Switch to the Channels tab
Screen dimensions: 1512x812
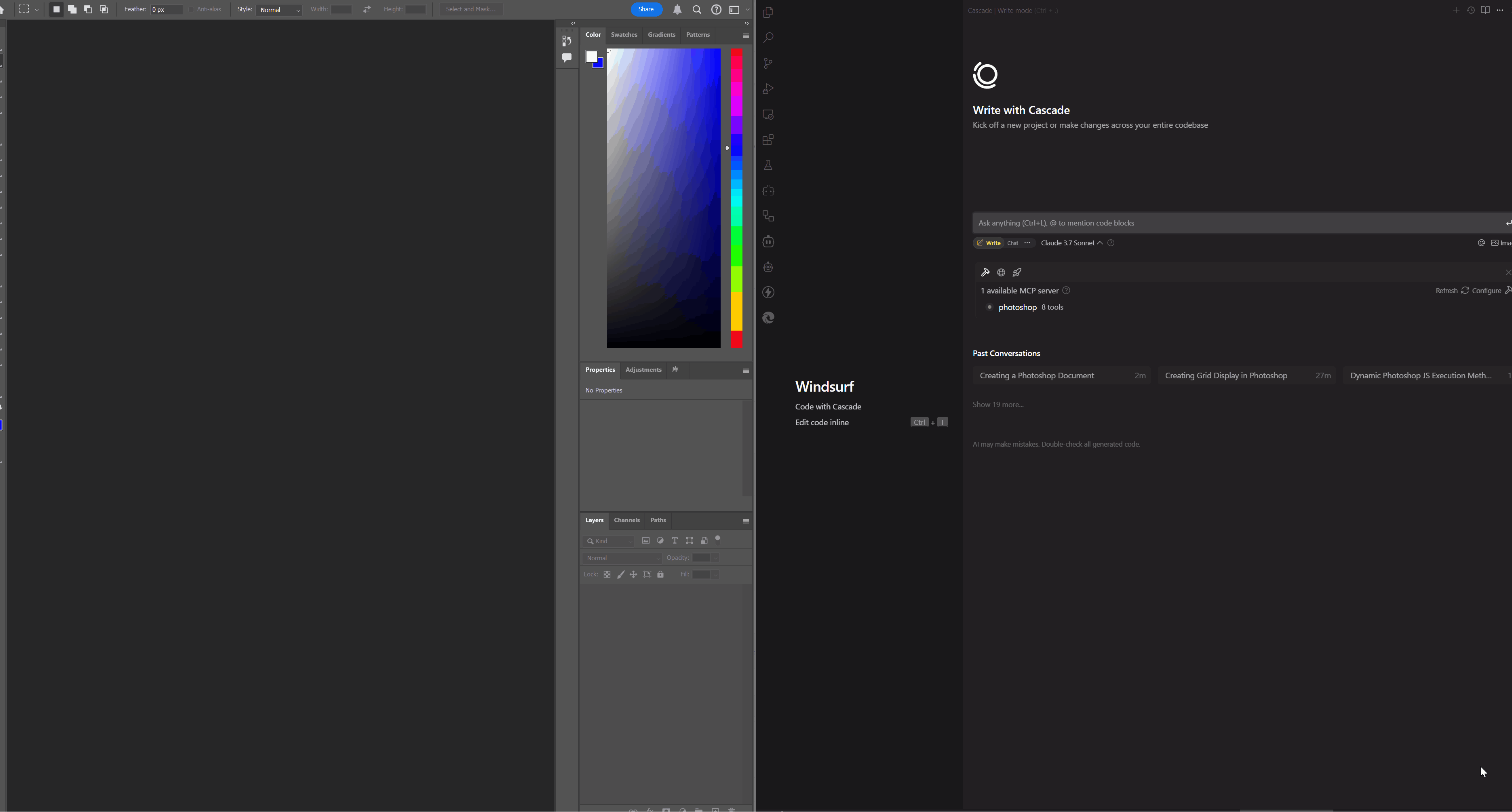point(627,520)
